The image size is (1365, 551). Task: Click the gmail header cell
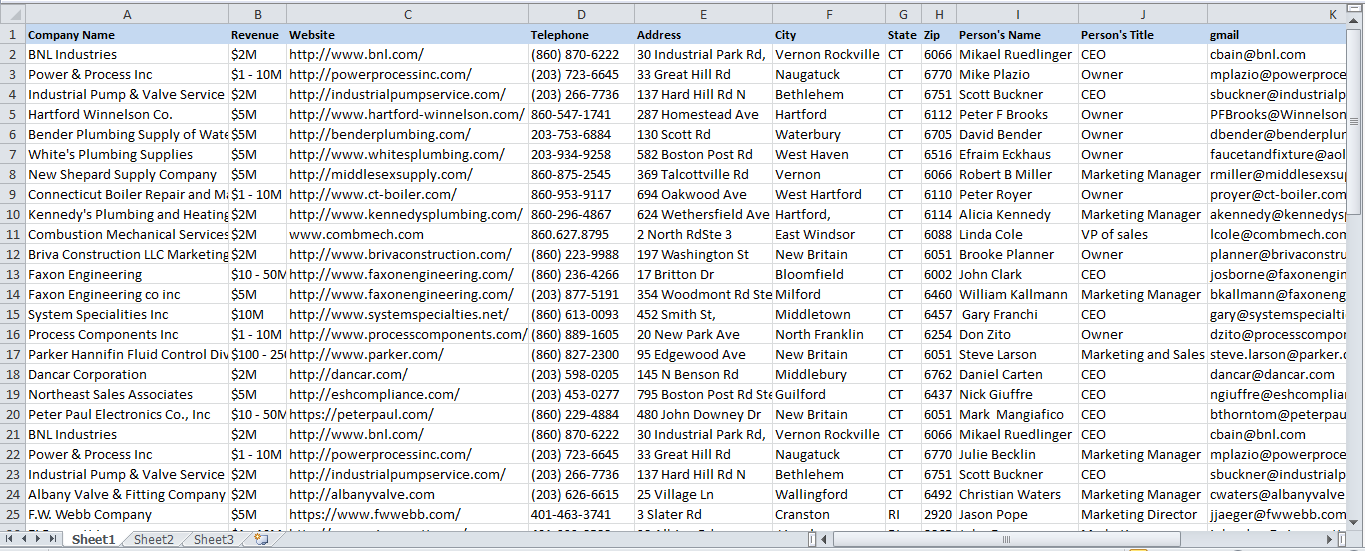point(1277,34)
